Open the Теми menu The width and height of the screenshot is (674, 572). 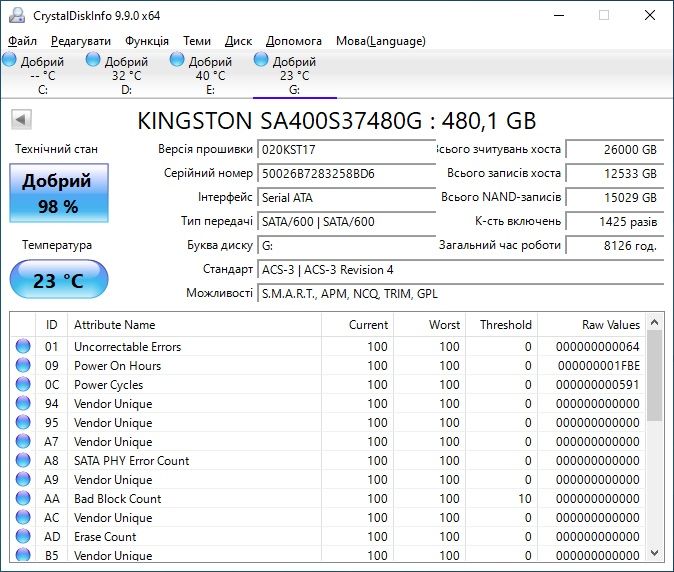pos(197,41)
